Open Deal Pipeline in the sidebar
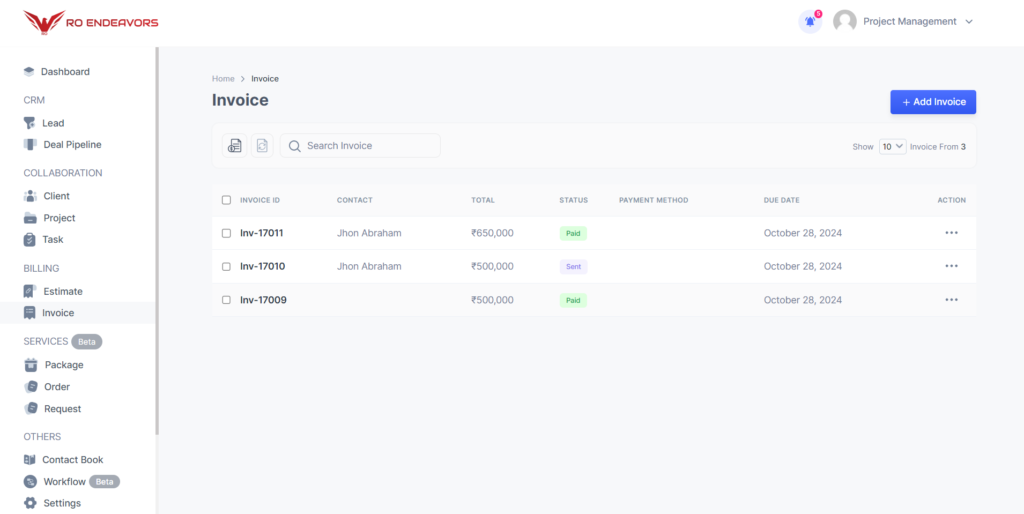1024x514 pixels. pyautogui.click(x=72, y=145)
